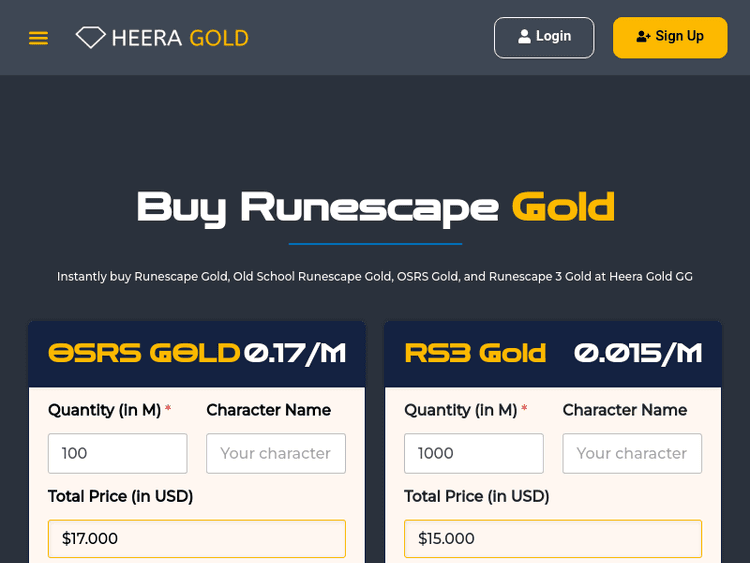
Task: Focus the OSRS Gold character name field
Action: pyautogui.click(x=275, y=453)
